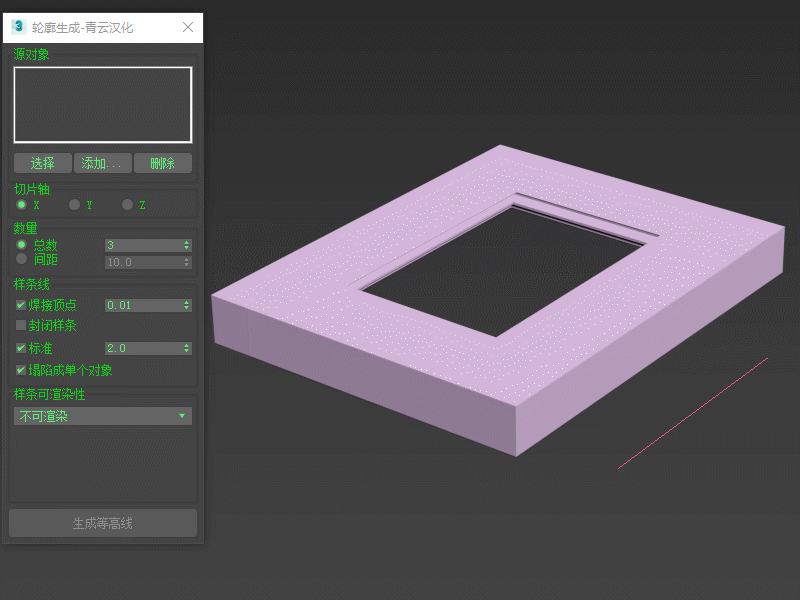Toggle the 焊接顶点 checkbox
The width and height of the screenshot is (800, 600).
[x=21, y=305]
